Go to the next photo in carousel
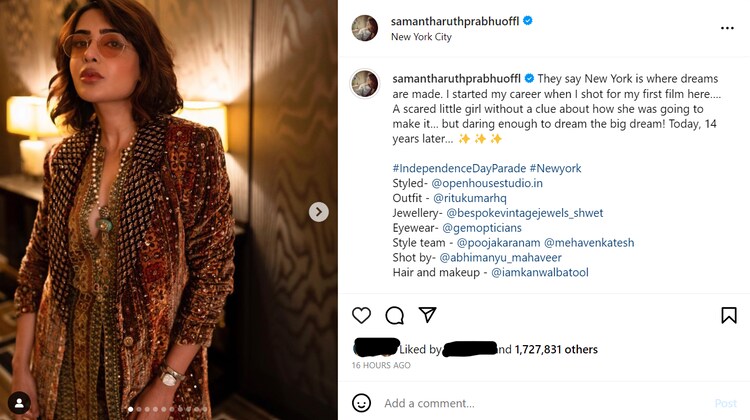 click(318, 212)
